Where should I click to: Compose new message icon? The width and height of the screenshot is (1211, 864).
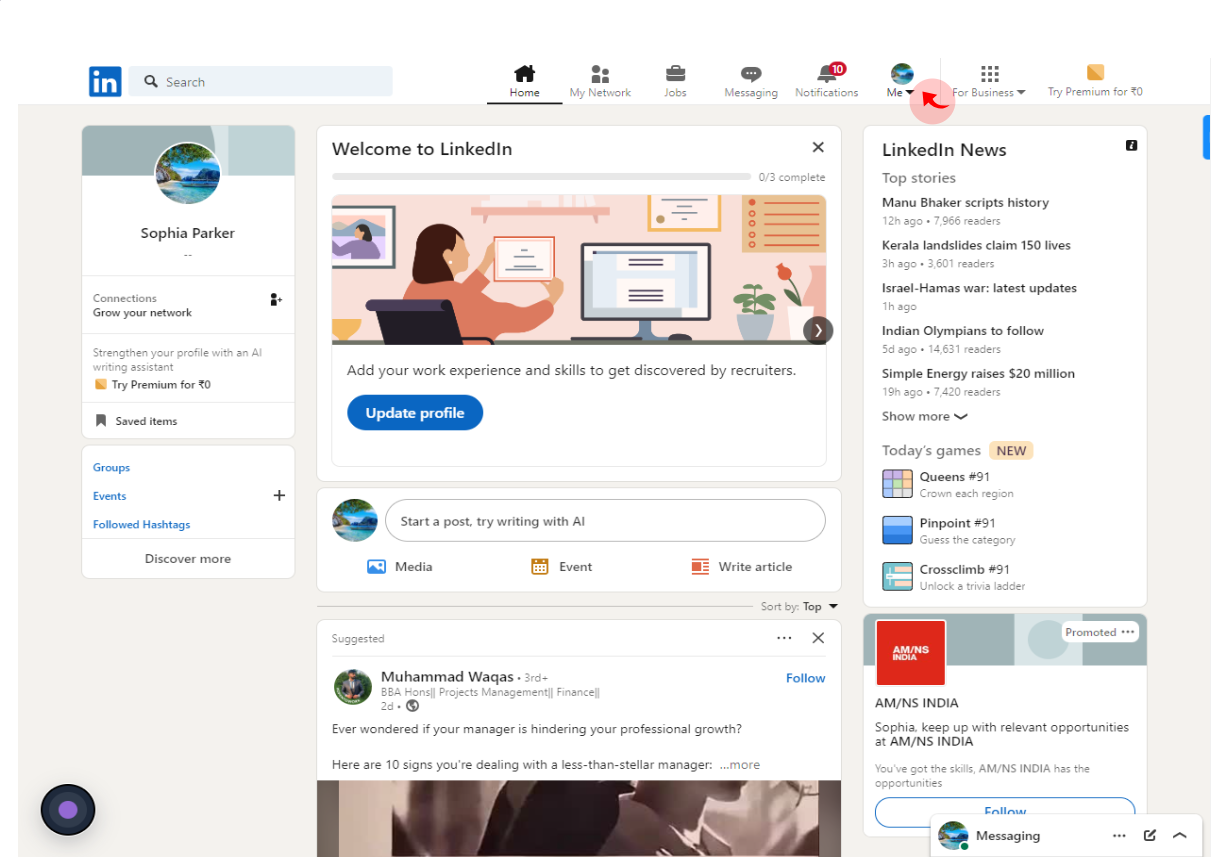(x=1150, y=836)
